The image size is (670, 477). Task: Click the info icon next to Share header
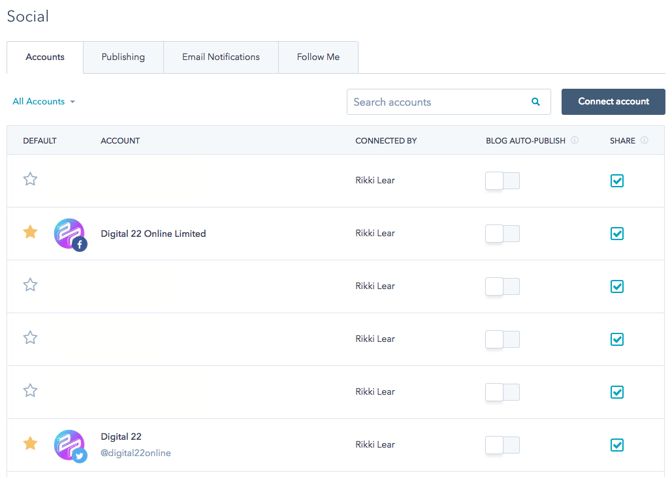[x=644, y=141]
